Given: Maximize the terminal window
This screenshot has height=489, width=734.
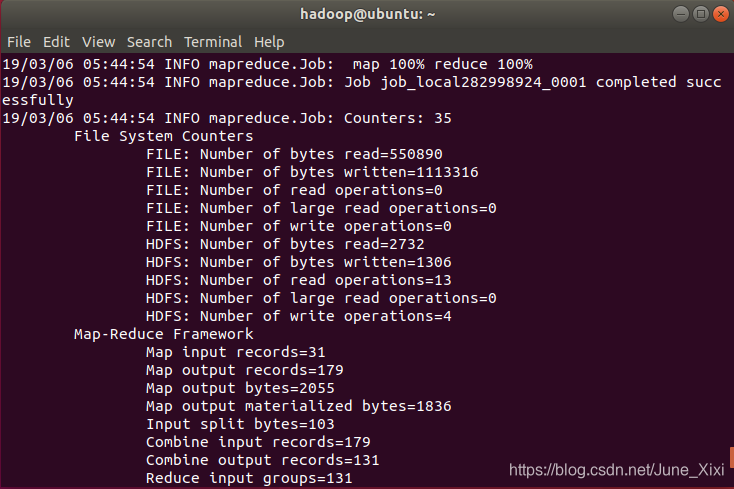Looking at the screenshot, I should click(701, 14).
